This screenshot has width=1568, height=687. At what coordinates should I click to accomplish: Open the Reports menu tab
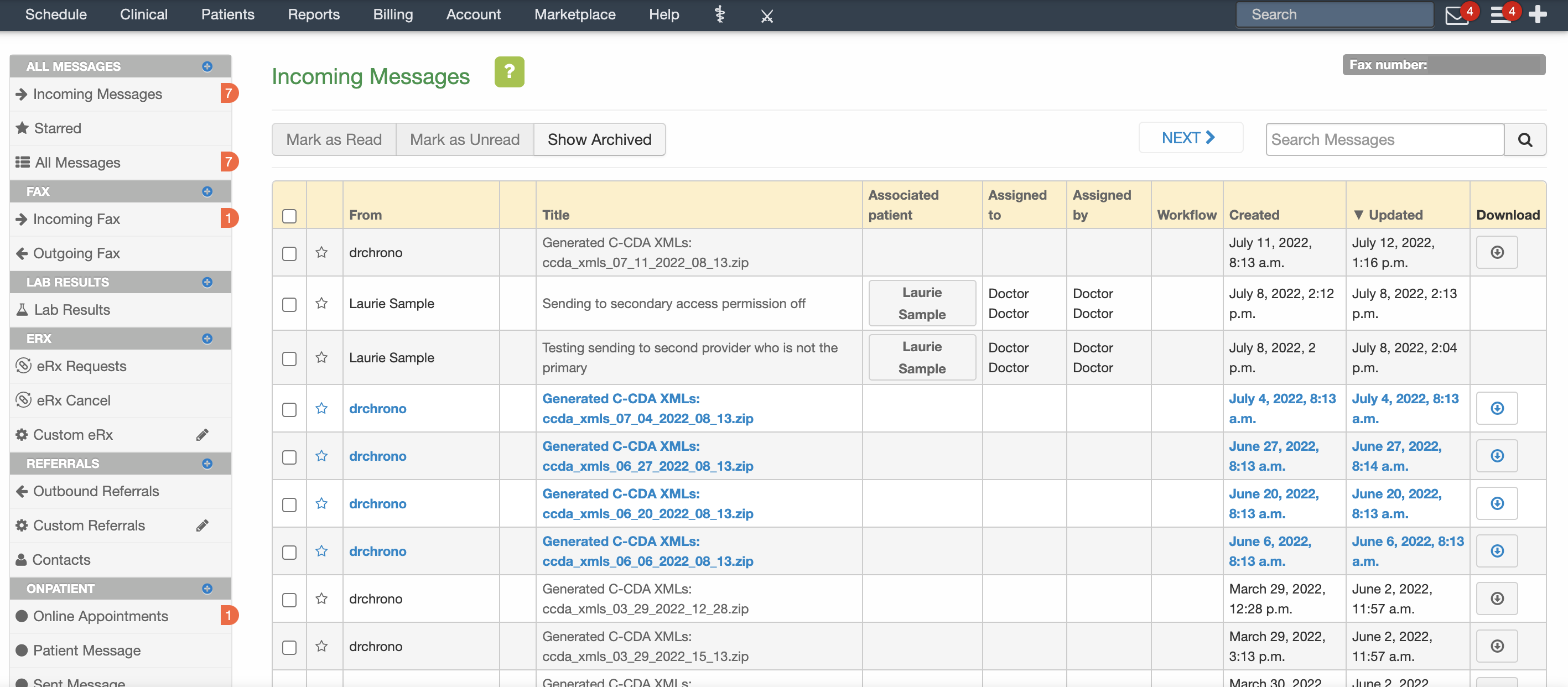pos(314,15)
